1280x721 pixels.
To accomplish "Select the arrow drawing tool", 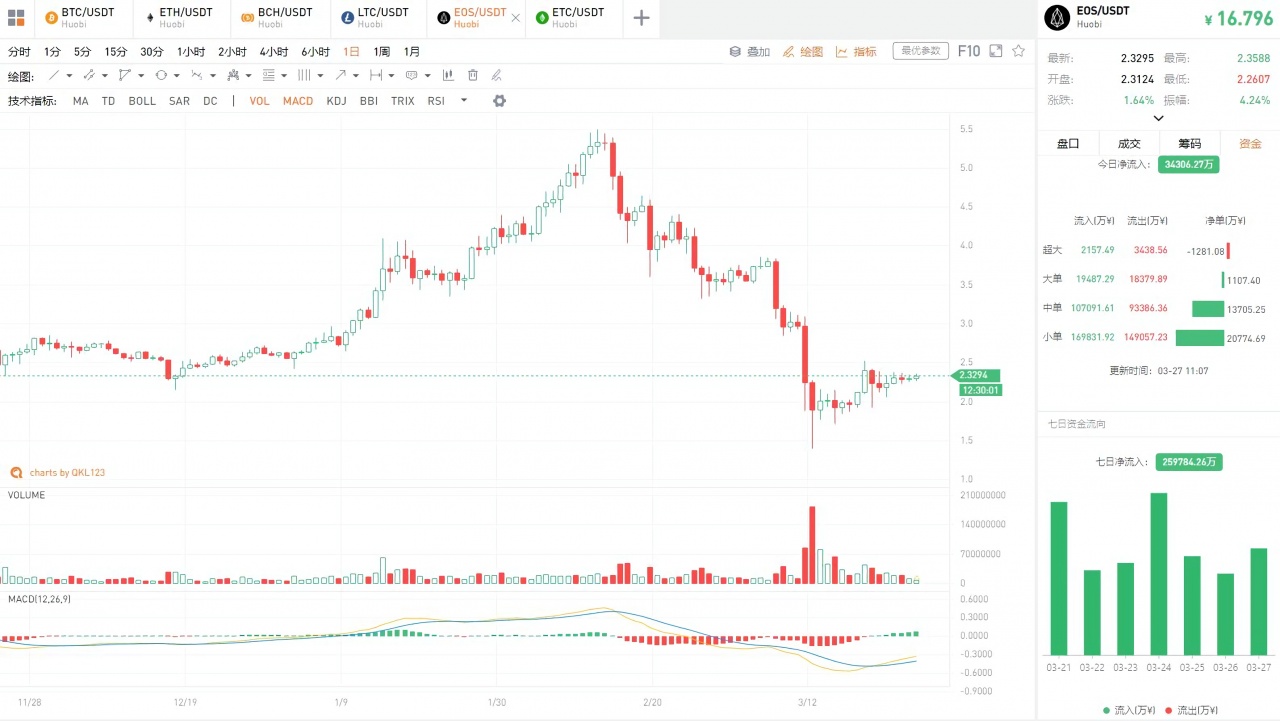I will (x=340, y=75).
